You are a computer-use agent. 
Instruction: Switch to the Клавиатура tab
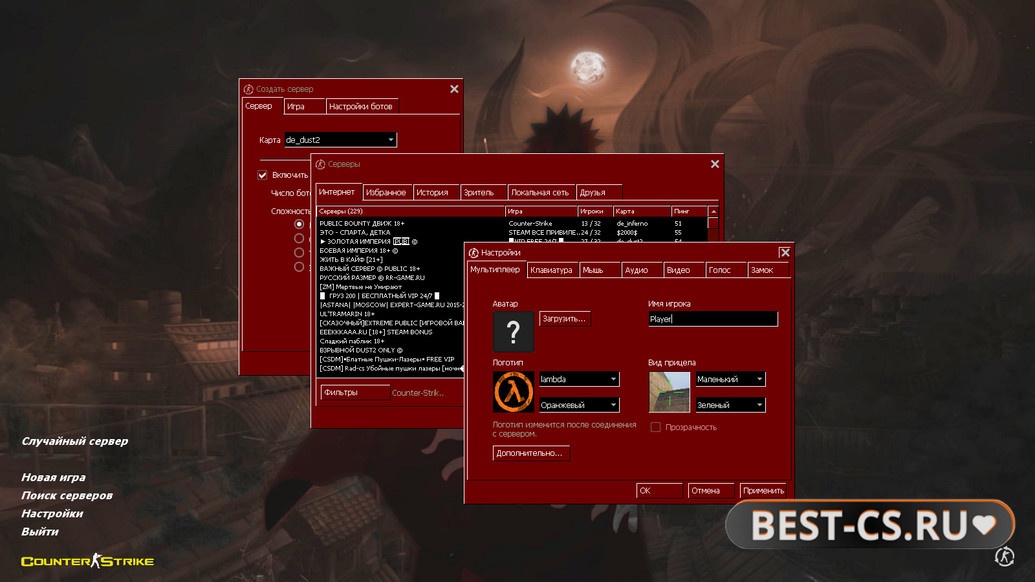(x=552, y=270)
